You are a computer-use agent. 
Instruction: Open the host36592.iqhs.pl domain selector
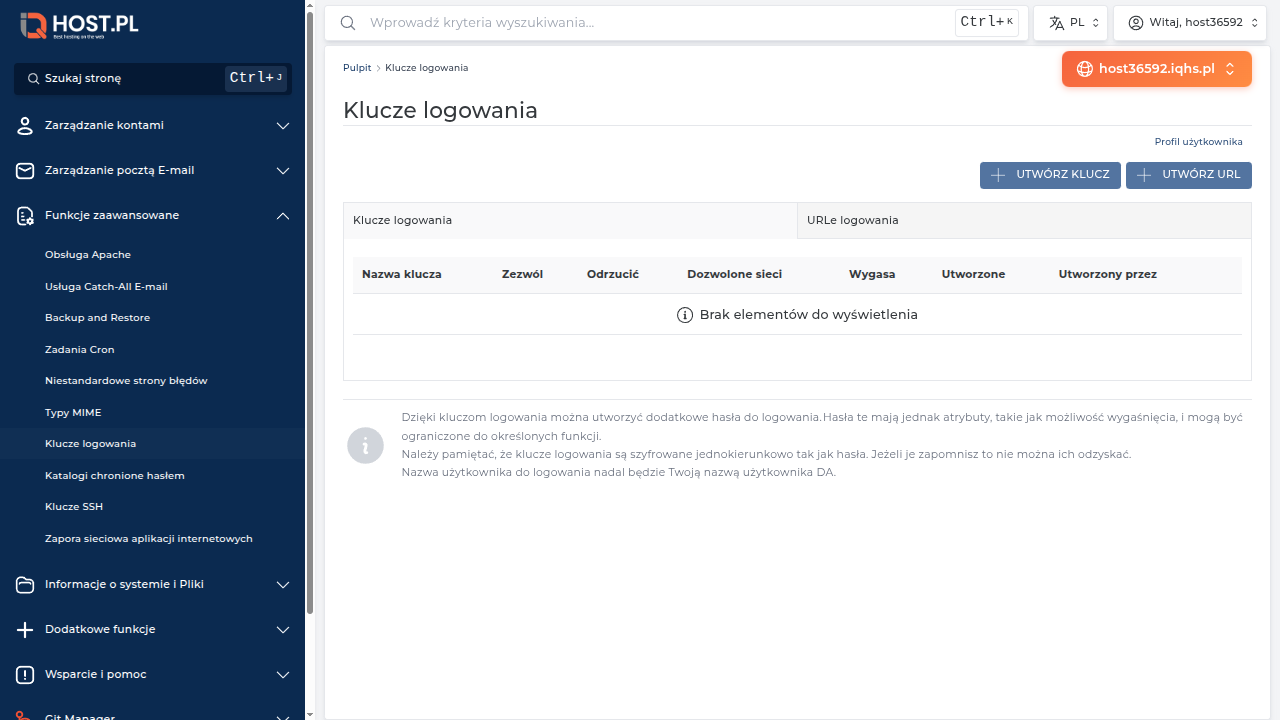(1157, 69)
